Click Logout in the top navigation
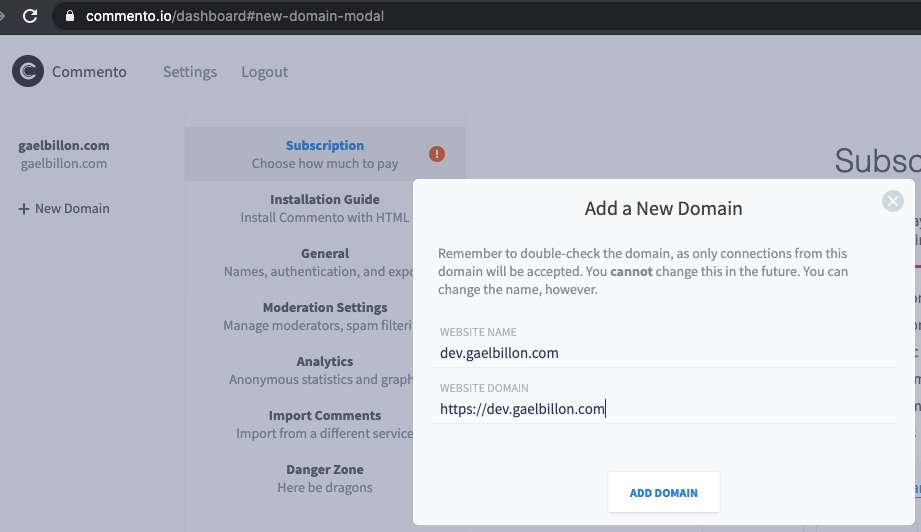Screen dimensions: 921x532 [x=264, y=72]
